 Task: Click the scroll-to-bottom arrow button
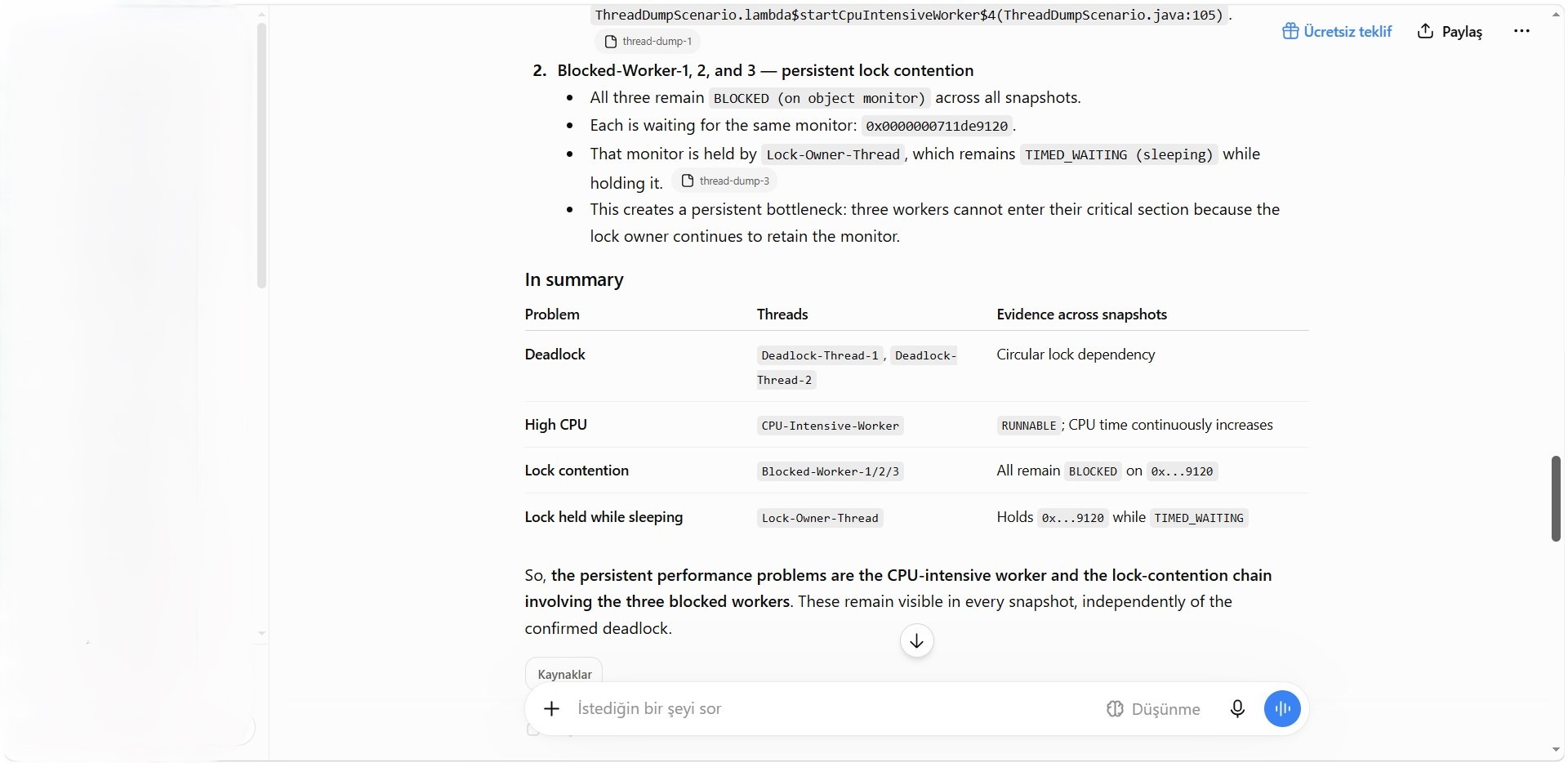pos(917,641)
